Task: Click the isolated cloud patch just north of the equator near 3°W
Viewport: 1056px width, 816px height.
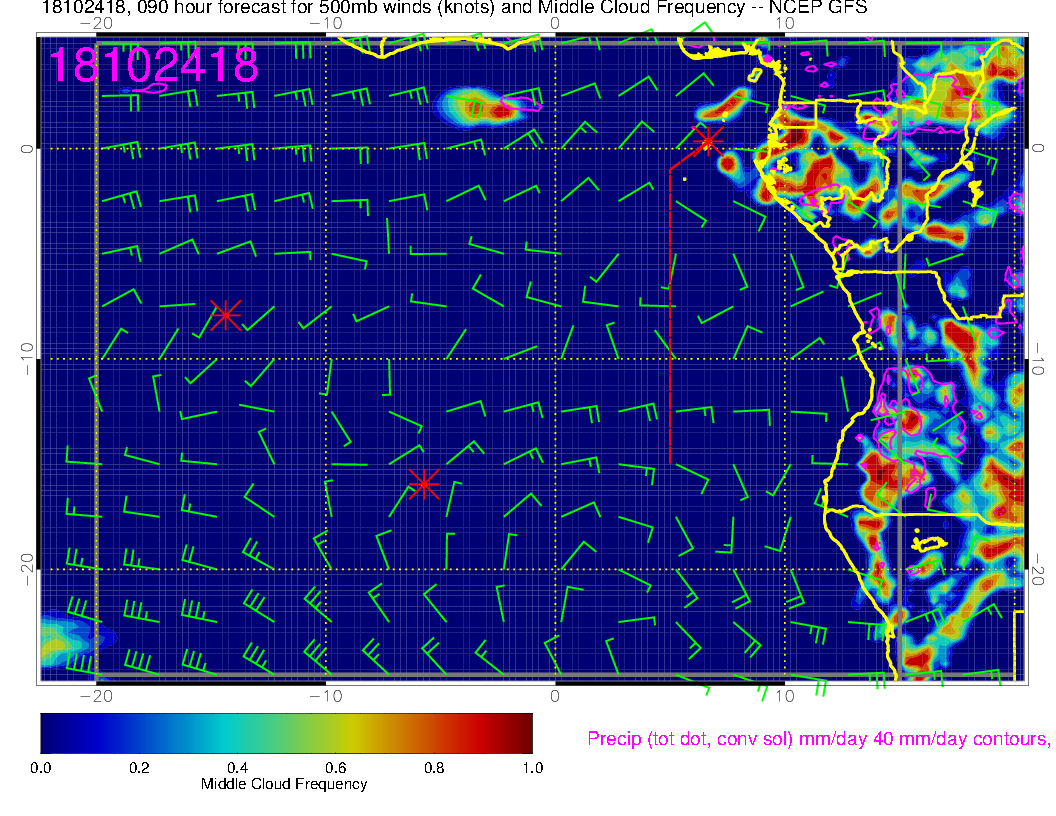Action: [x=480, y=106]
